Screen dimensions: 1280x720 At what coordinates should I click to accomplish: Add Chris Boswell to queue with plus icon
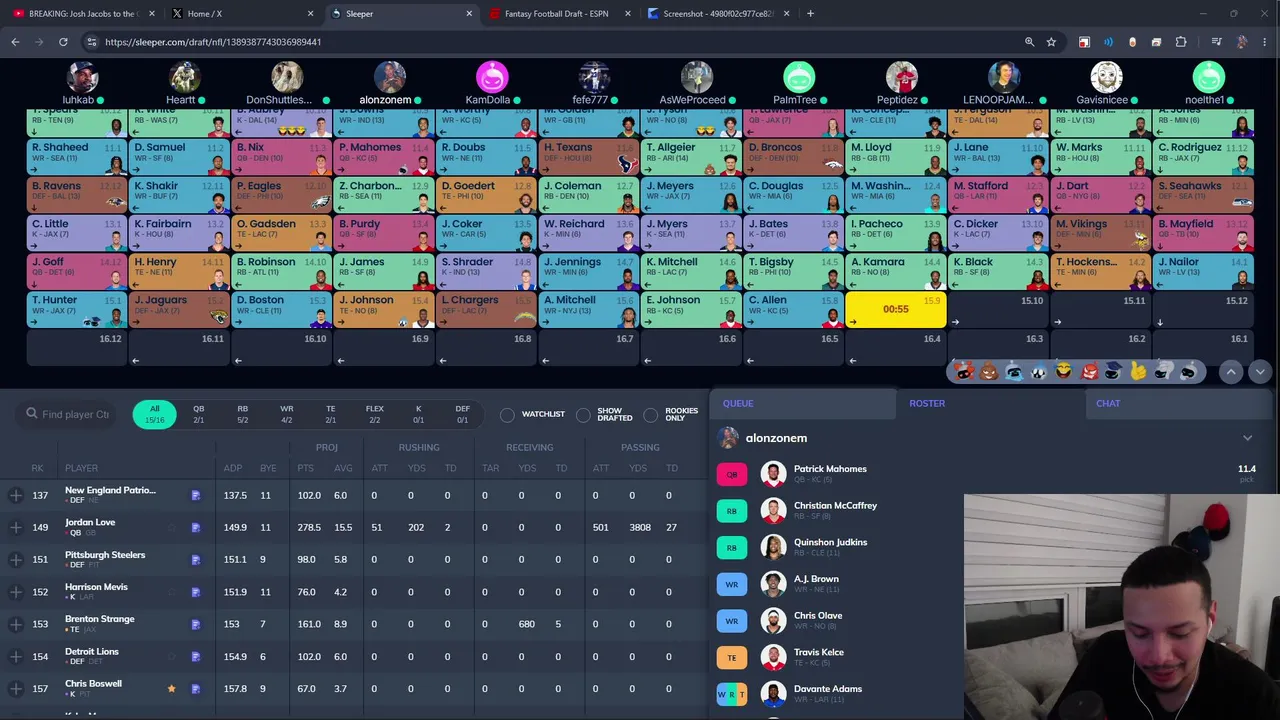(16, 688)
